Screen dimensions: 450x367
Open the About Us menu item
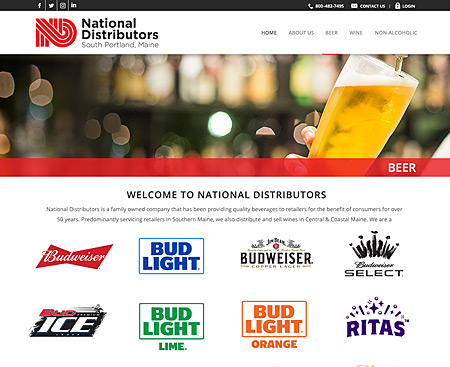click(301, 33)
